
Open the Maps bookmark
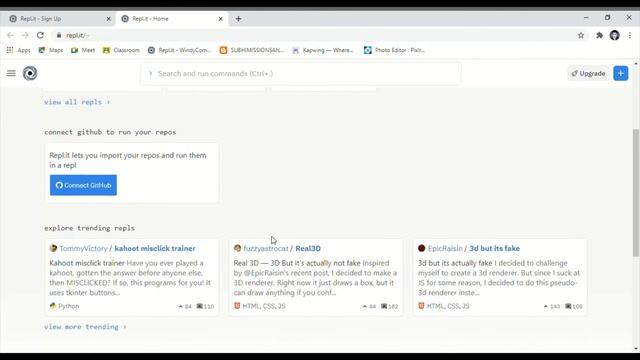[x=51, y=50]
